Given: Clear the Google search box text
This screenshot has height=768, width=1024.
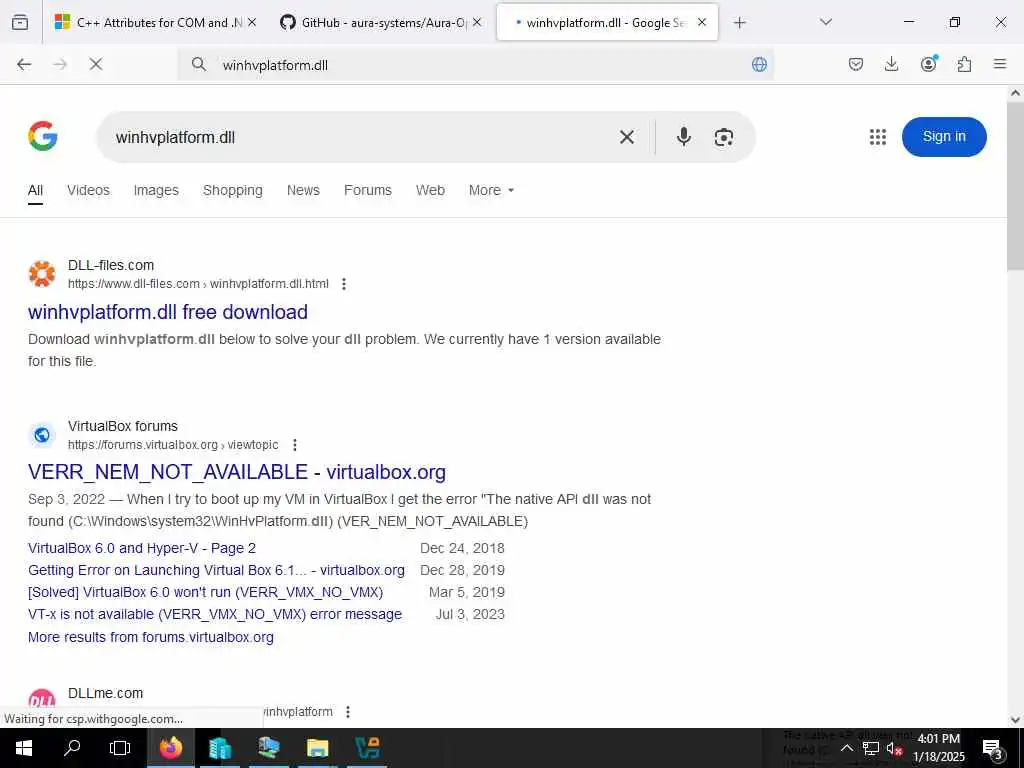Looking at the screenshot, I should click(626, 137).
